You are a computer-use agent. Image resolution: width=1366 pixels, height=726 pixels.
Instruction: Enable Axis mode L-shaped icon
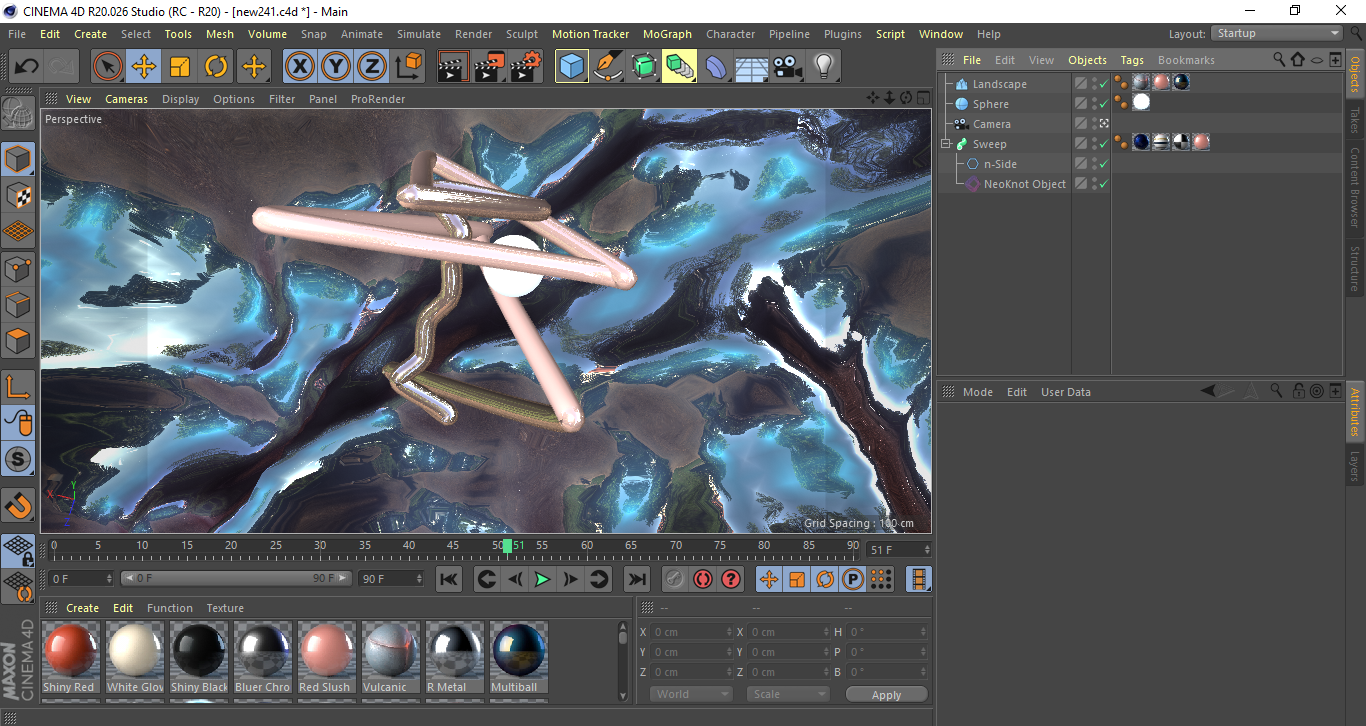[x=18, y=387]
